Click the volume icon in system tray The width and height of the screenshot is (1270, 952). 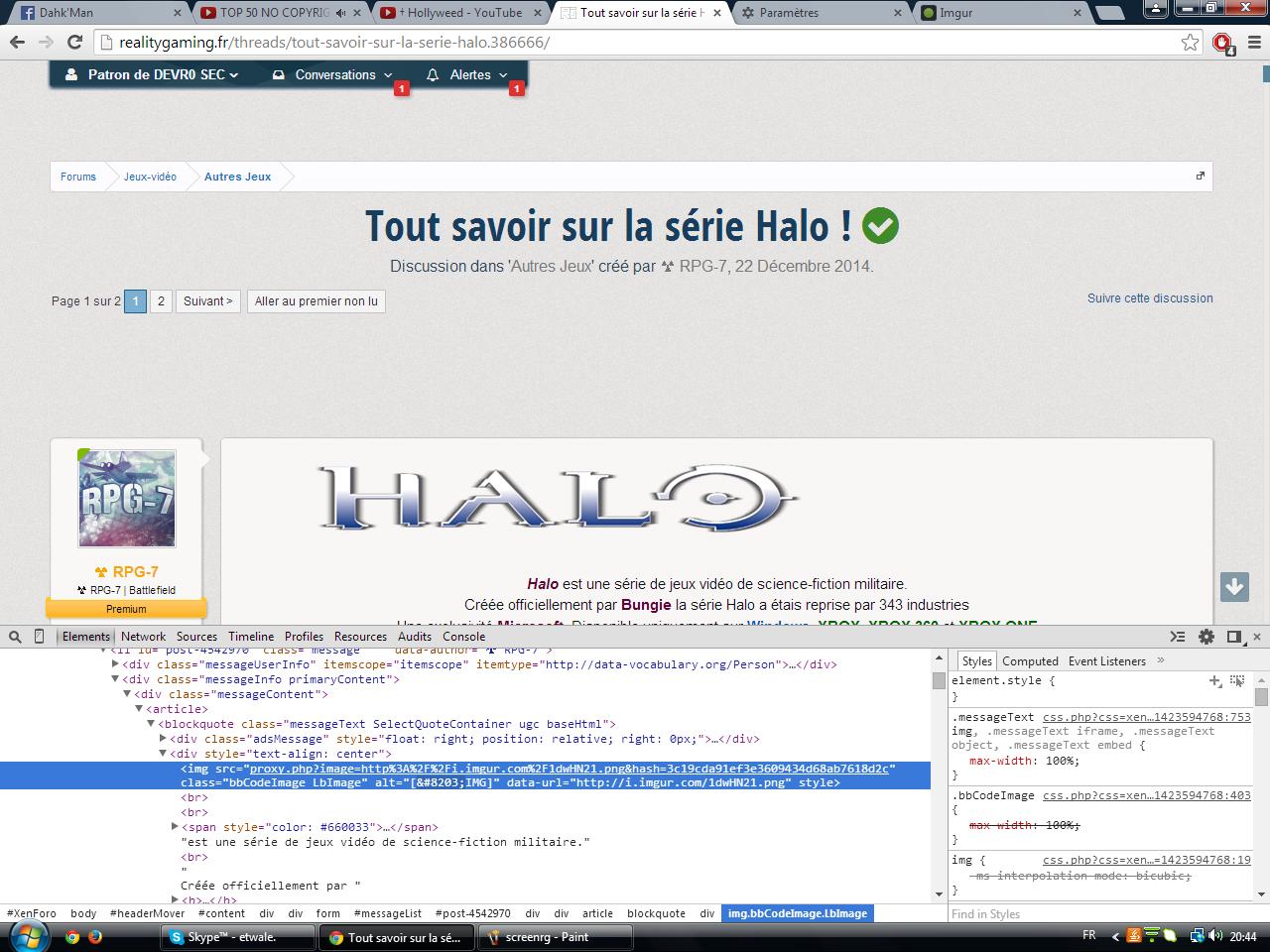[x=1217, y=936]
